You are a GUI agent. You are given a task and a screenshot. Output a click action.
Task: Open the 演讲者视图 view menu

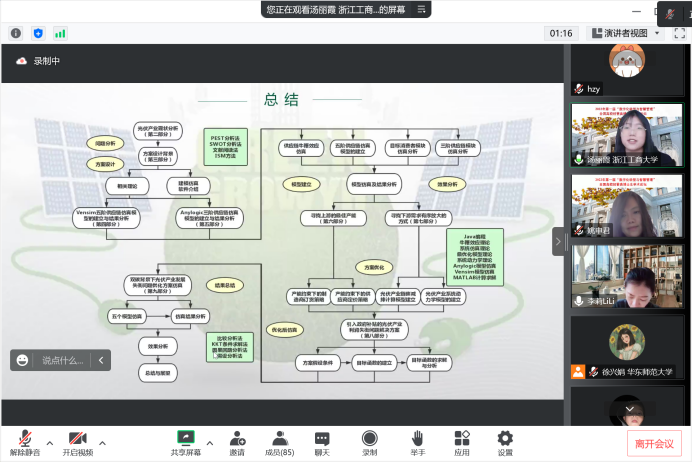625,33
